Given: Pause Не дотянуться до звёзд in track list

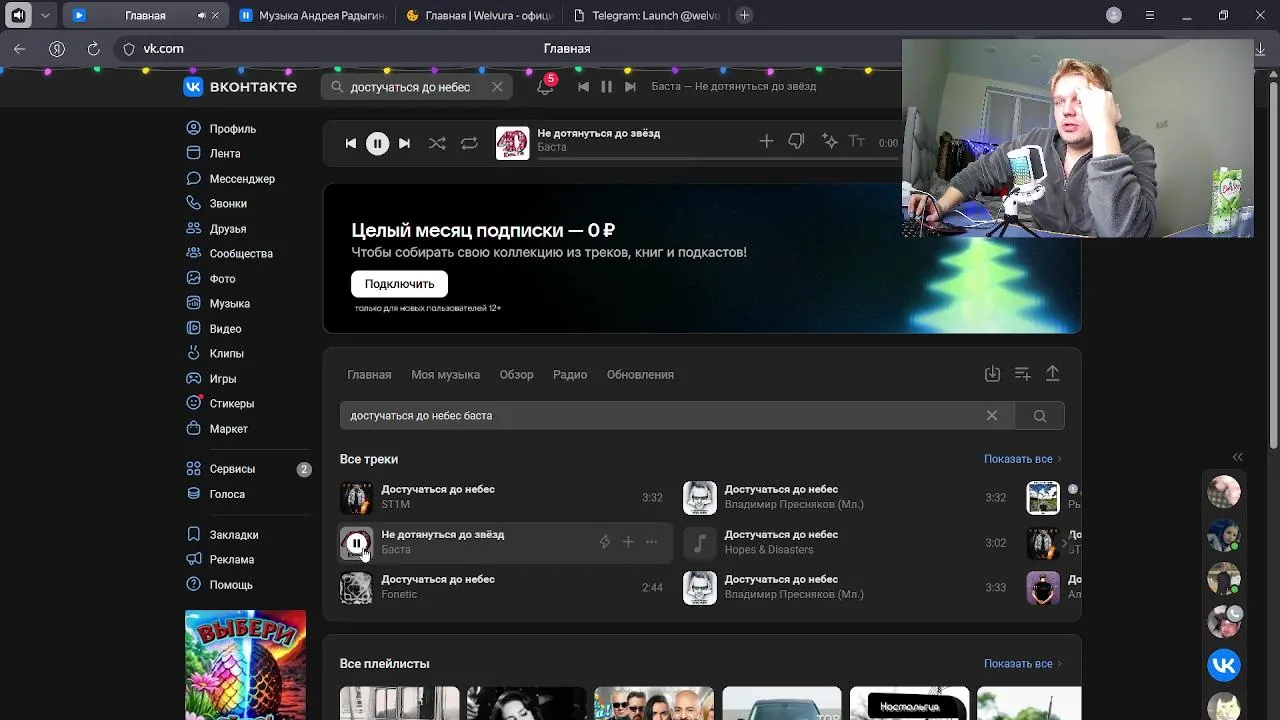Looking at the screenshot, I should pos(356,543).
